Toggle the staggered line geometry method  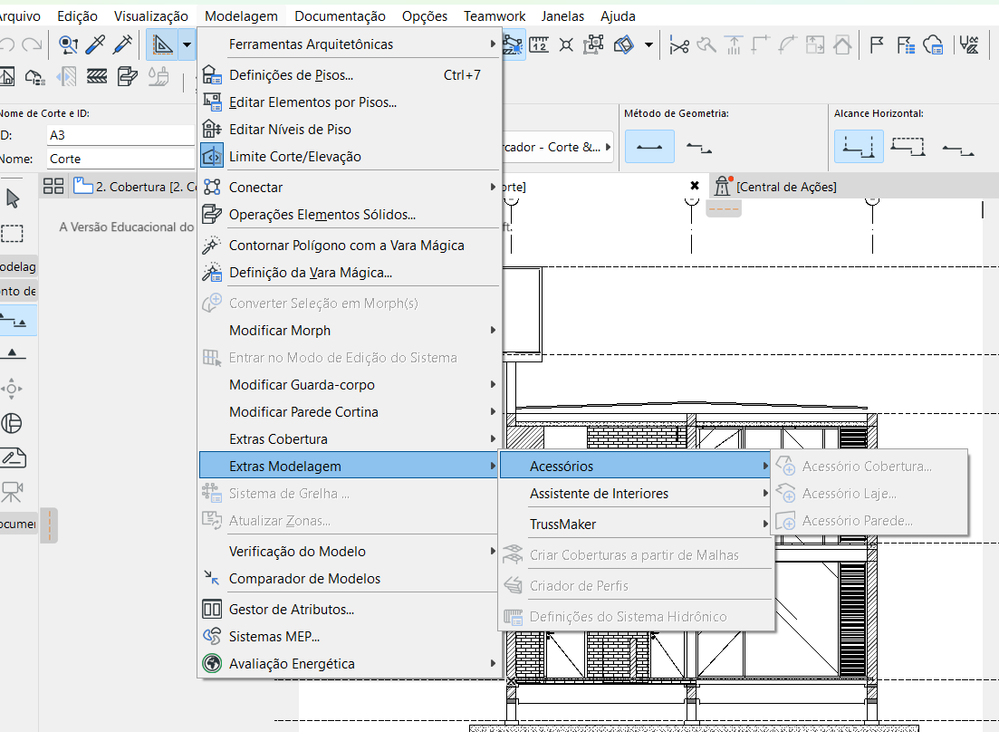(699, 148)
